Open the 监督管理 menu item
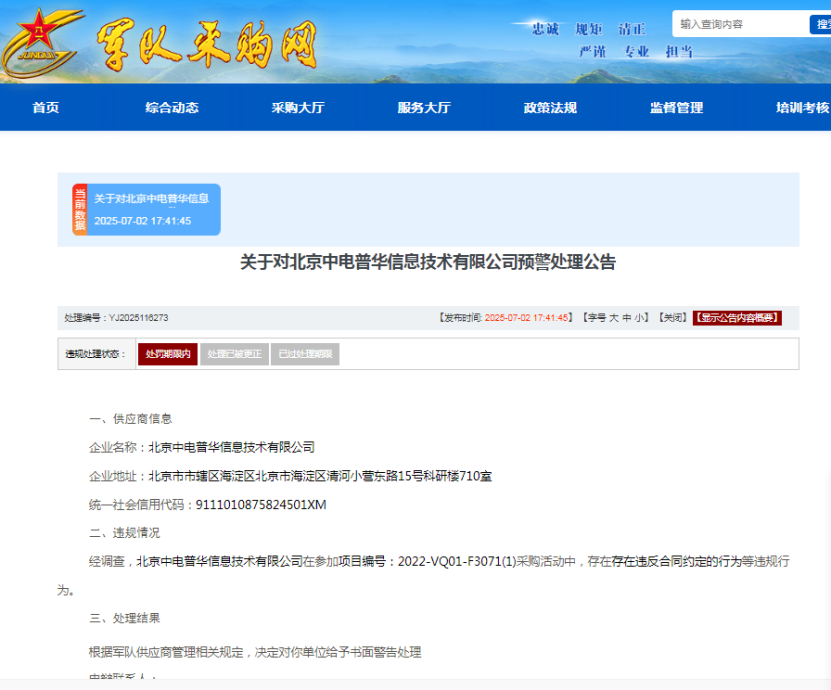The image size is (831, 690). tap(677, 108)
